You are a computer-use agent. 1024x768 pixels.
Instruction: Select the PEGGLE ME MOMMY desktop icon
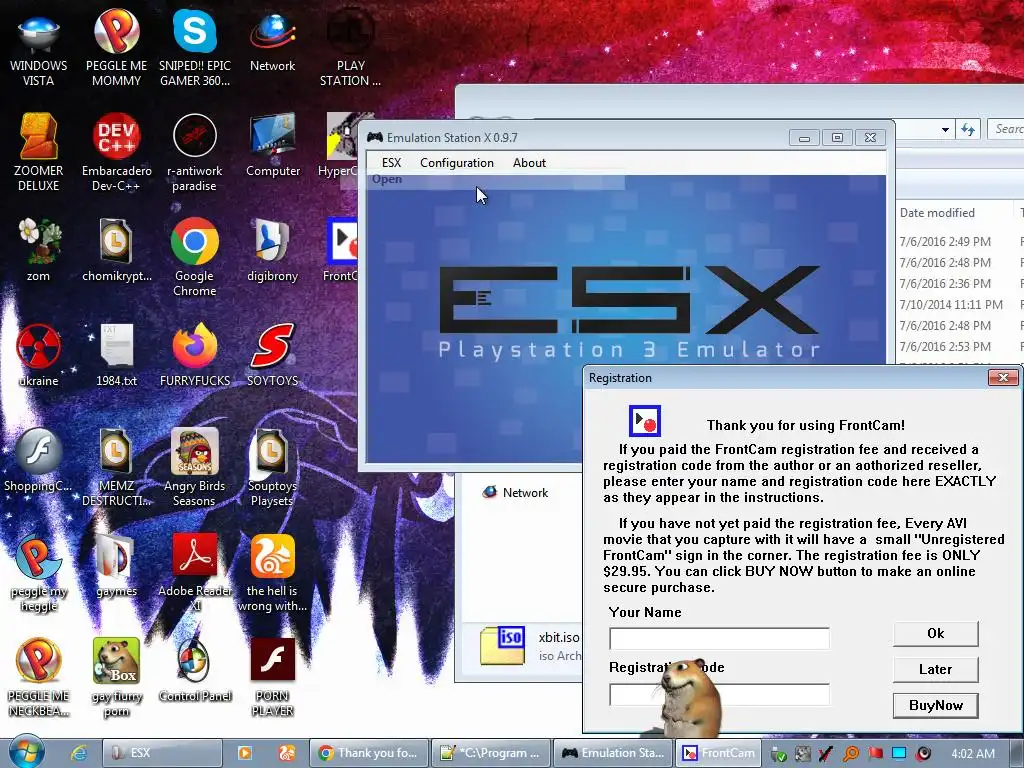pyautogui.click(x=116, y=49)
